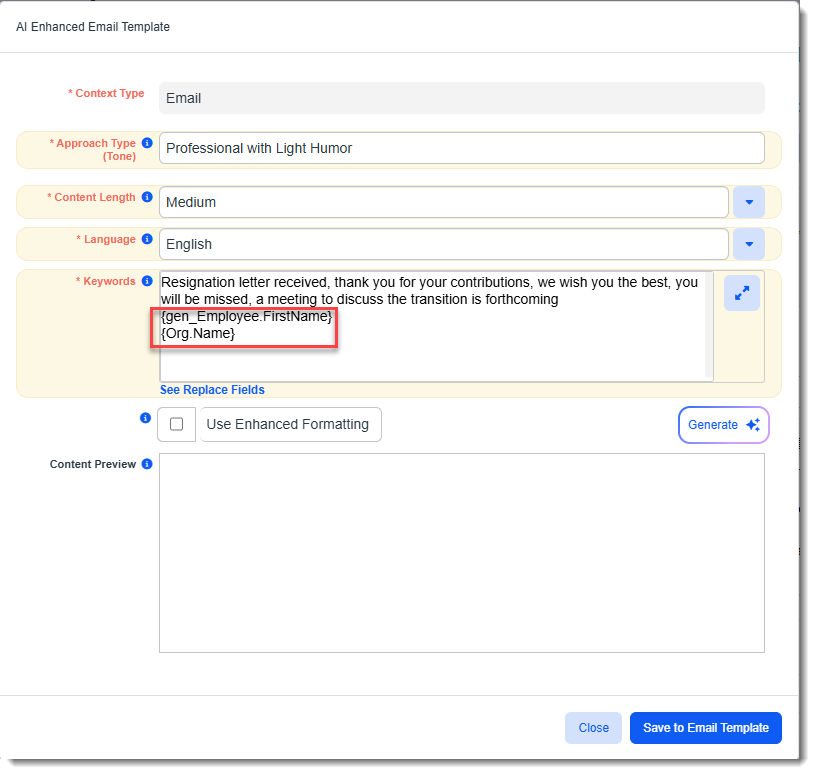This screenshot has height=774, width=815.
Task: Click the Approach Type tone input field
Action: pos(461,148)
